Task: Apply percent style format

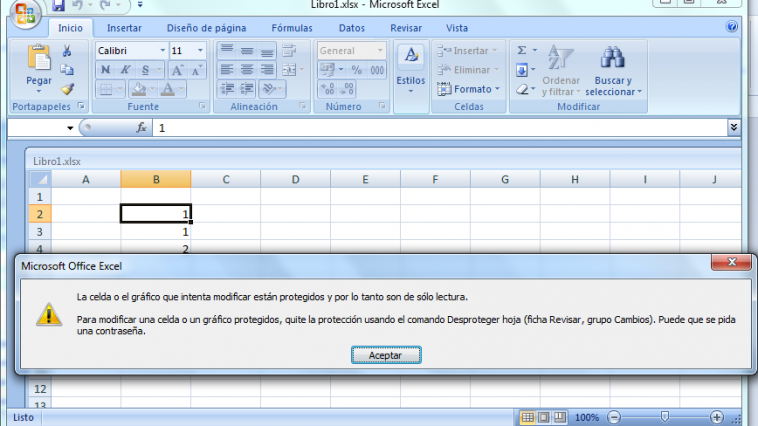Action: (357, 70)
